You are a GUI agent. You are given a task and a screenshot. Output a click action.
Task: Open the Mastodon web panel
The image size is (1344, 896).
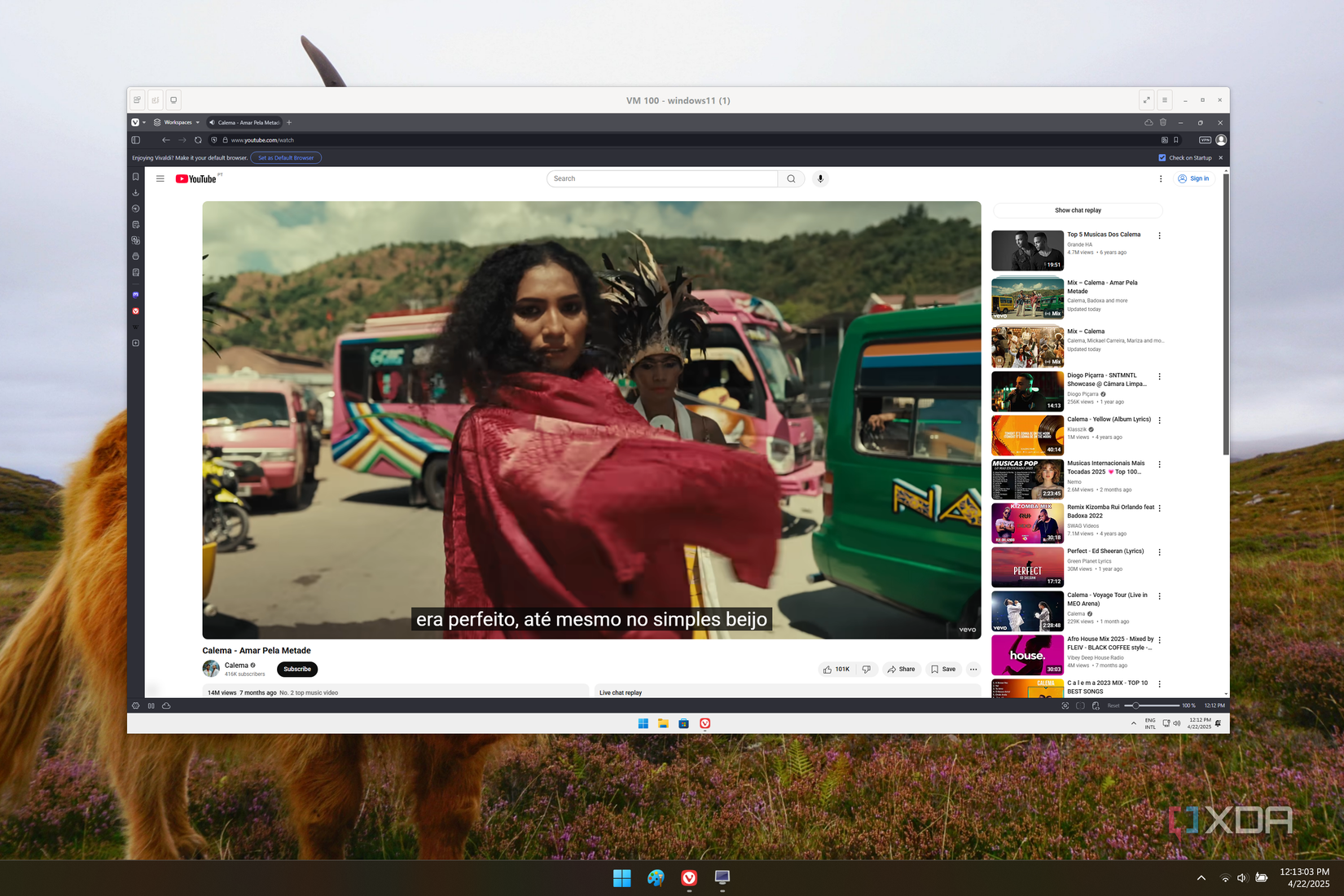point(135,294)
